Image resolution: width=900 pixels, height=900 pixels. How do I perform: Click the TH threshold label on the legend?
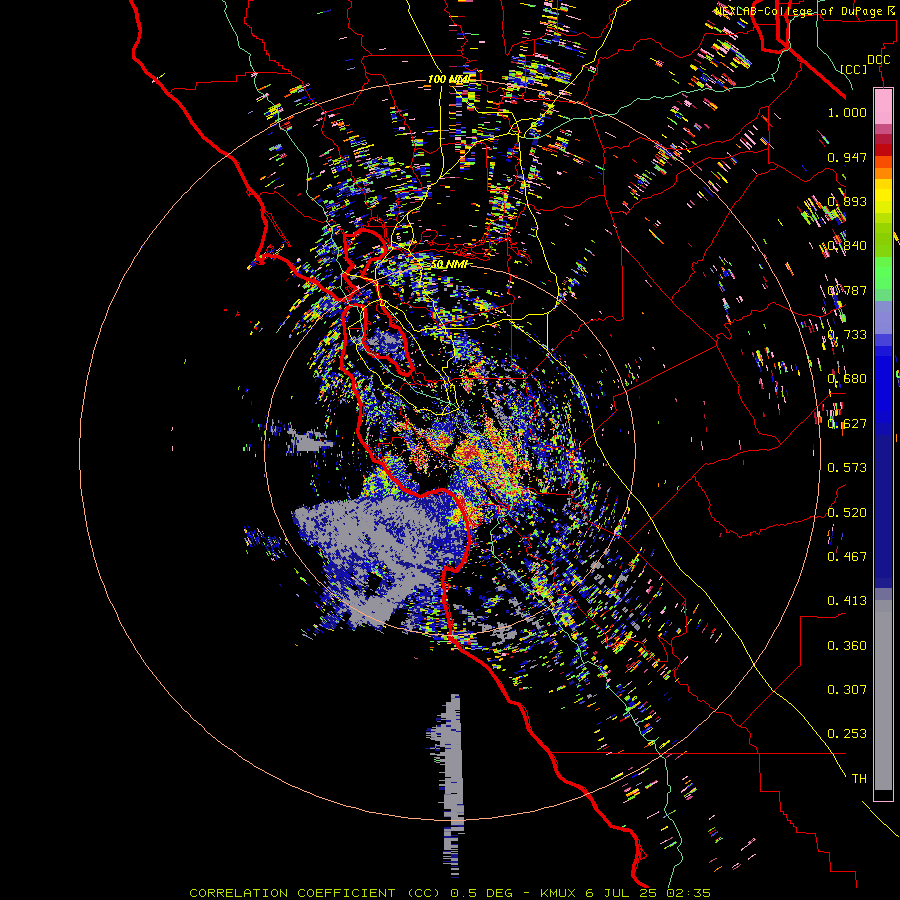[859, 778]
